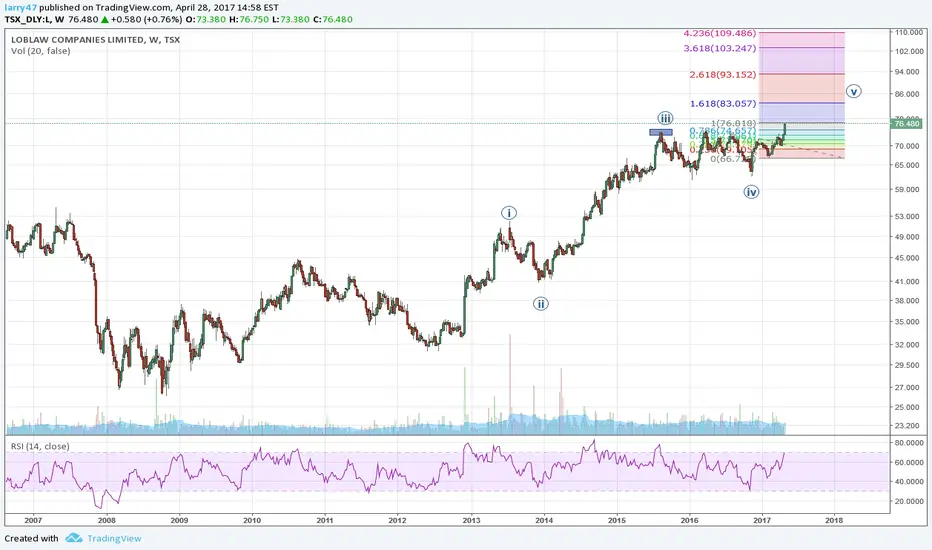The width and height of the screenshot is (932, 550).
Task: Select the wave (v) circle label
Action: coord(854,92)
